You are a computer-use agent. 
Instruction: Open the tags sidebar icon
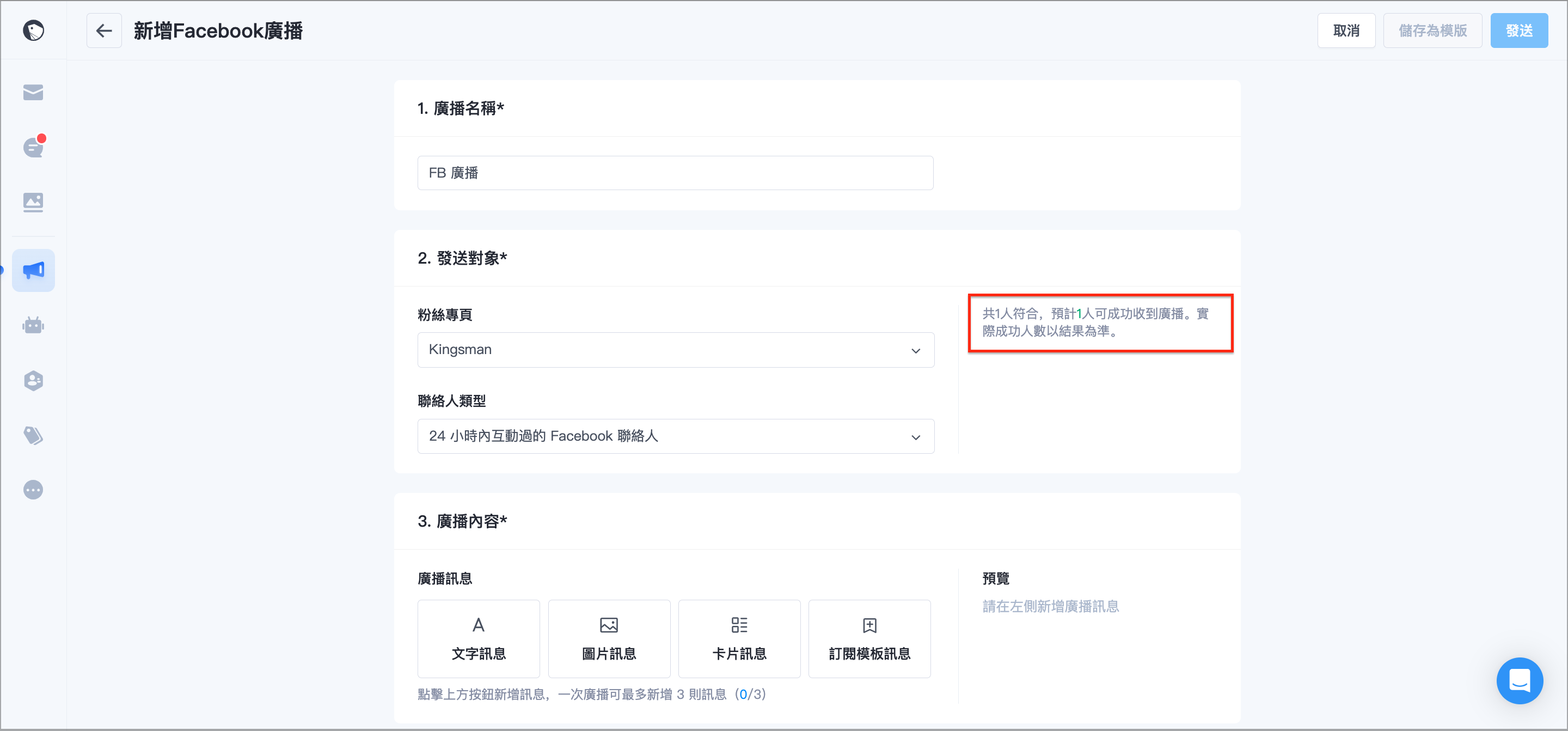pyautogui.click(x=33, y=435)
